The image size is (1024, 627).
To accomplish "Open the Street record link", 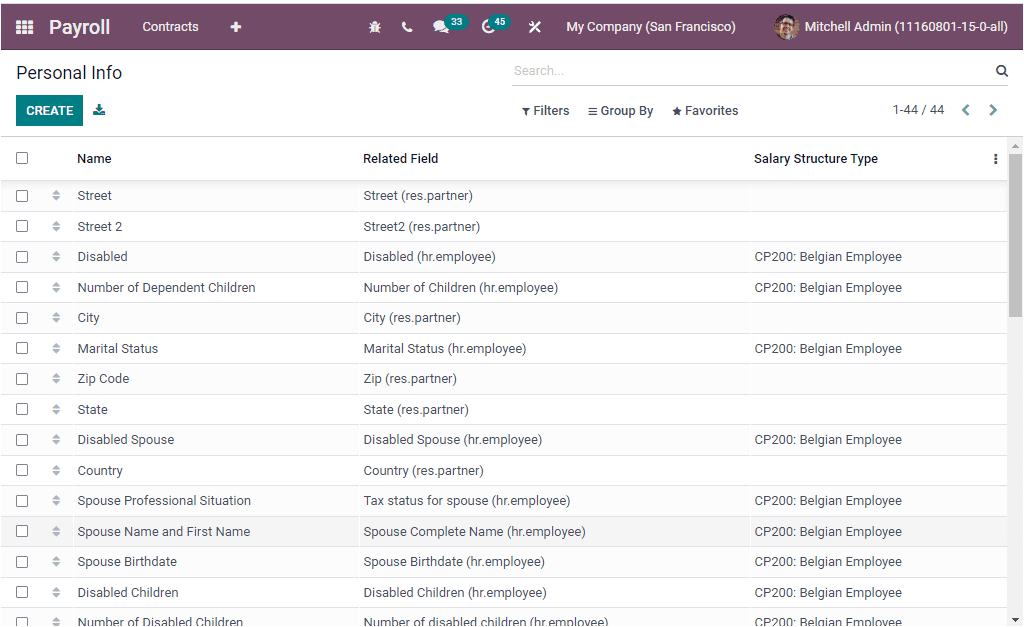I will pos(94,196).
